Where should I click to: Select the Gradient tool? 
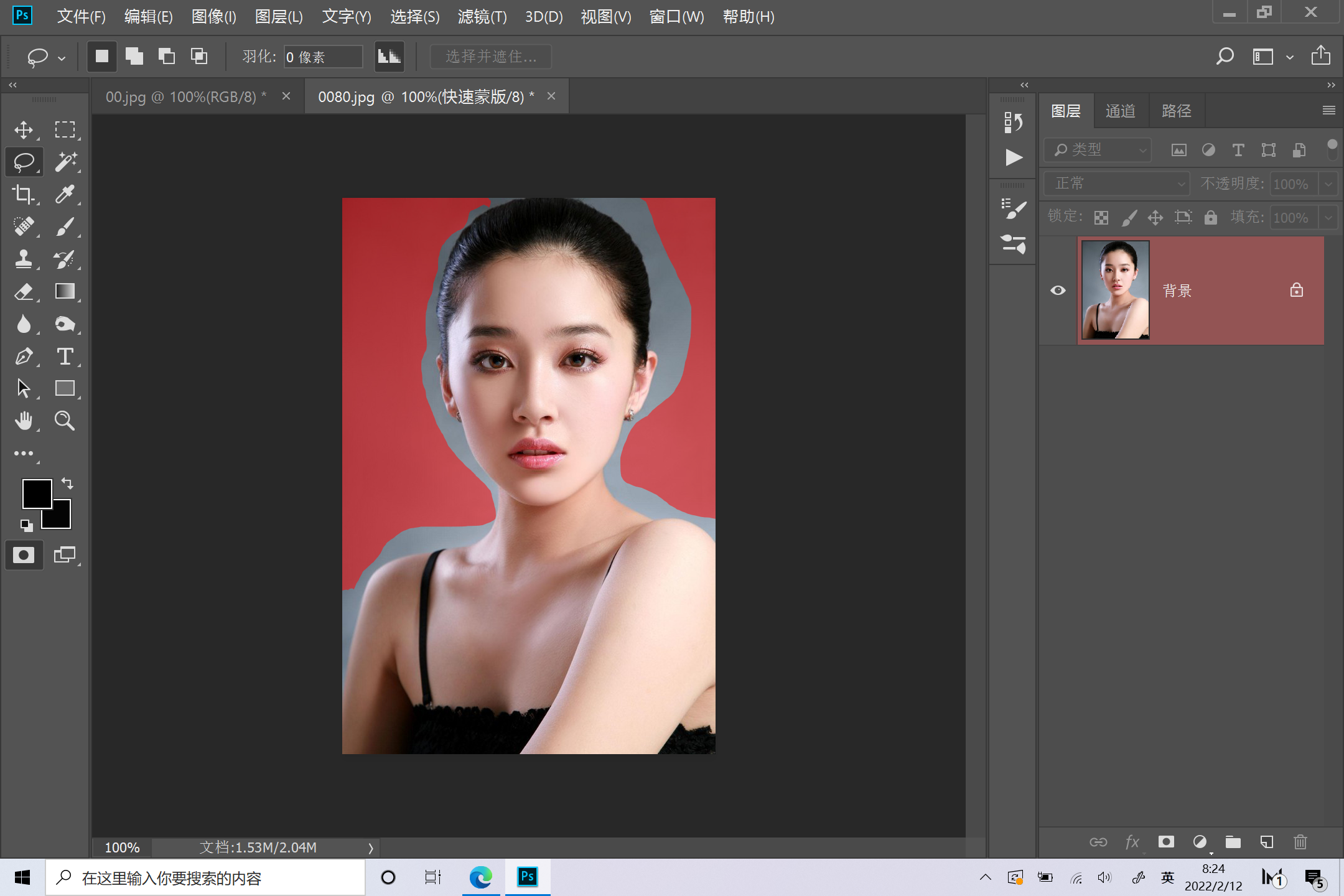pos(65,291)
